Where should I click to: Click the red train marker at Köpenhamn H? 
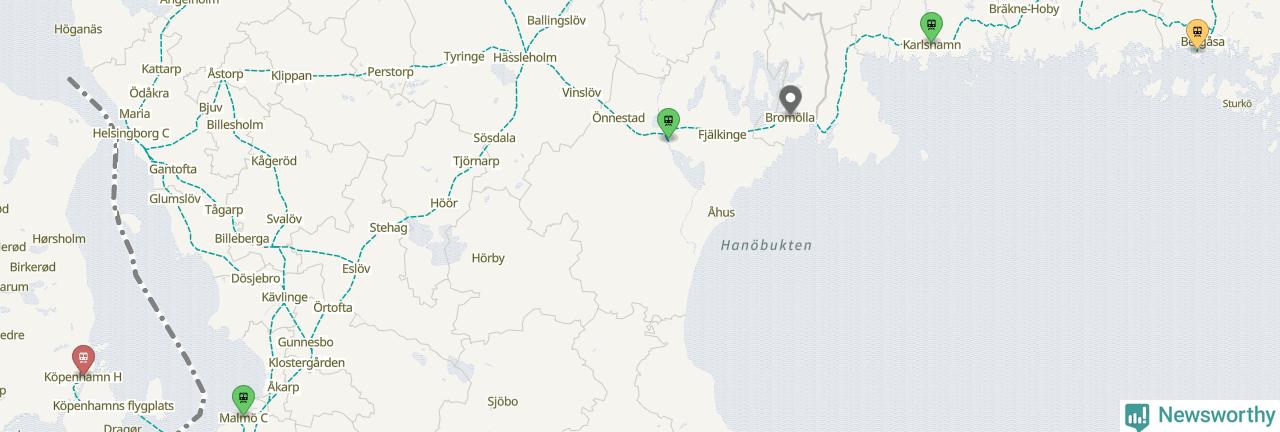(x=84, y=360)
